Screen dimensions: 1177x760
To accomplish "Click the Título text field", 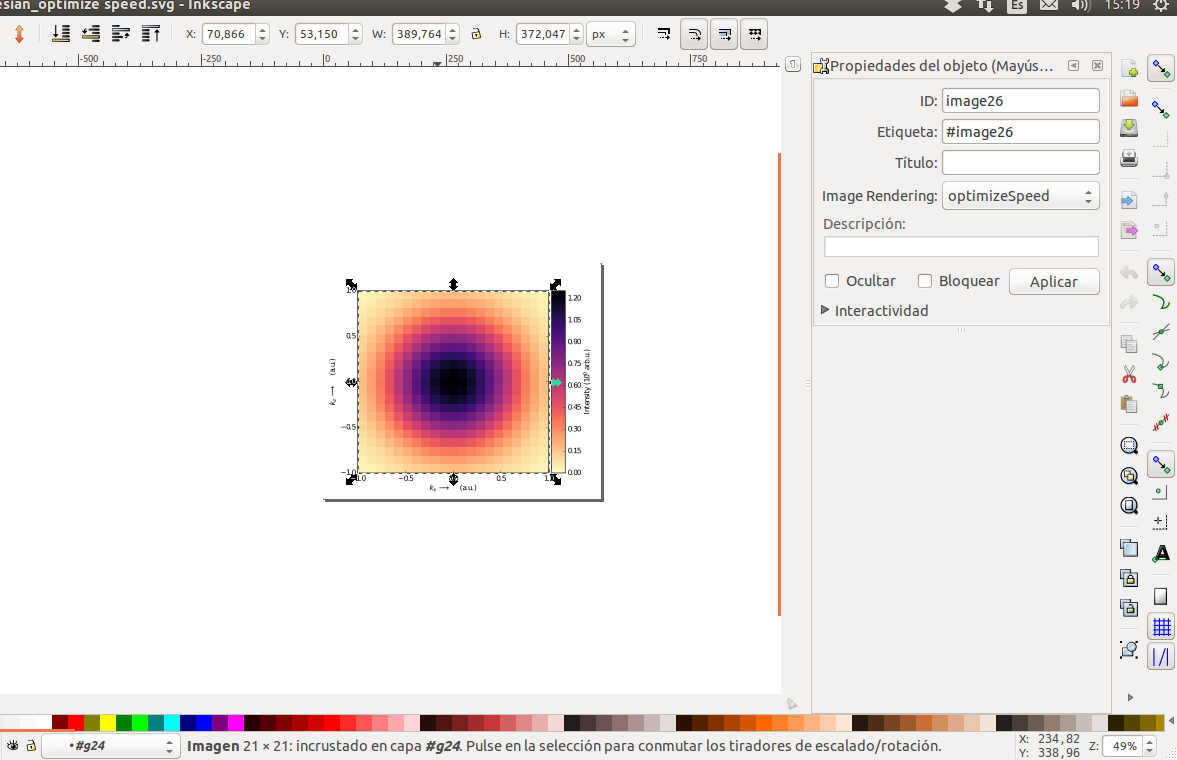I will click(1020, 162).
